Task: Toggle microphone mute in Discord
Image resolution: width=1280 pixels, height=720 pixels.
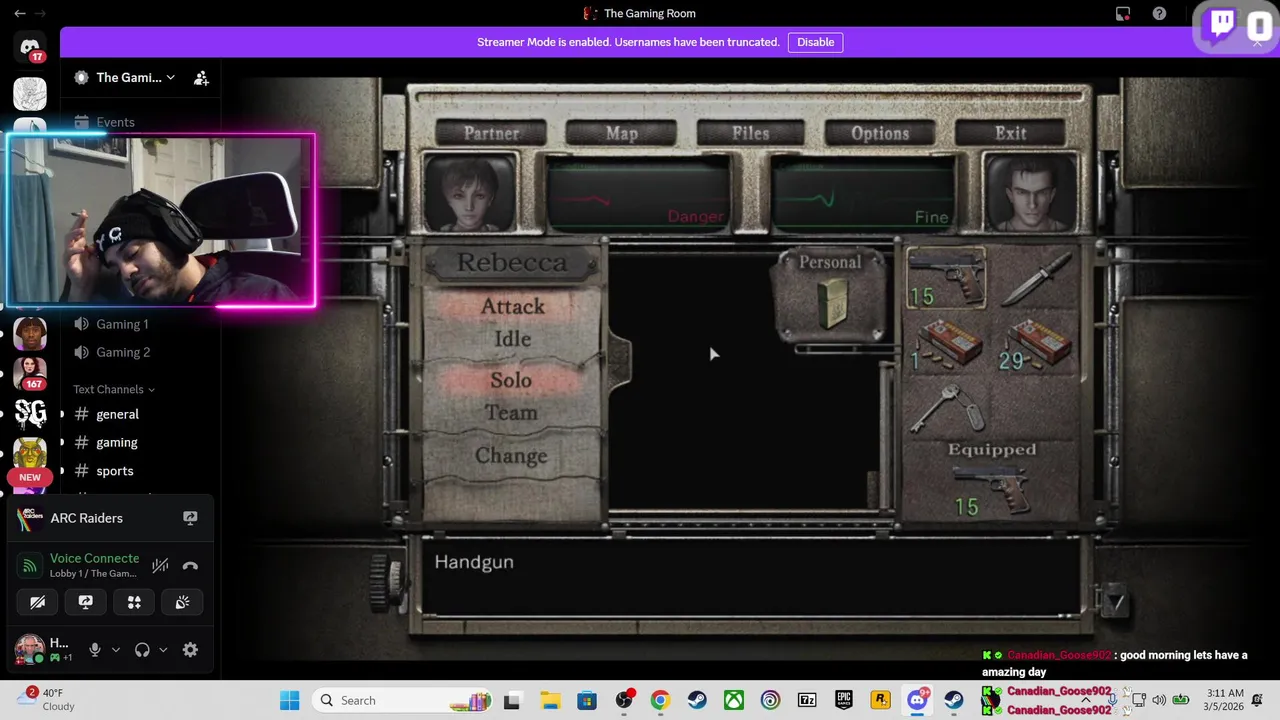Action: click(x=95, y=650)
